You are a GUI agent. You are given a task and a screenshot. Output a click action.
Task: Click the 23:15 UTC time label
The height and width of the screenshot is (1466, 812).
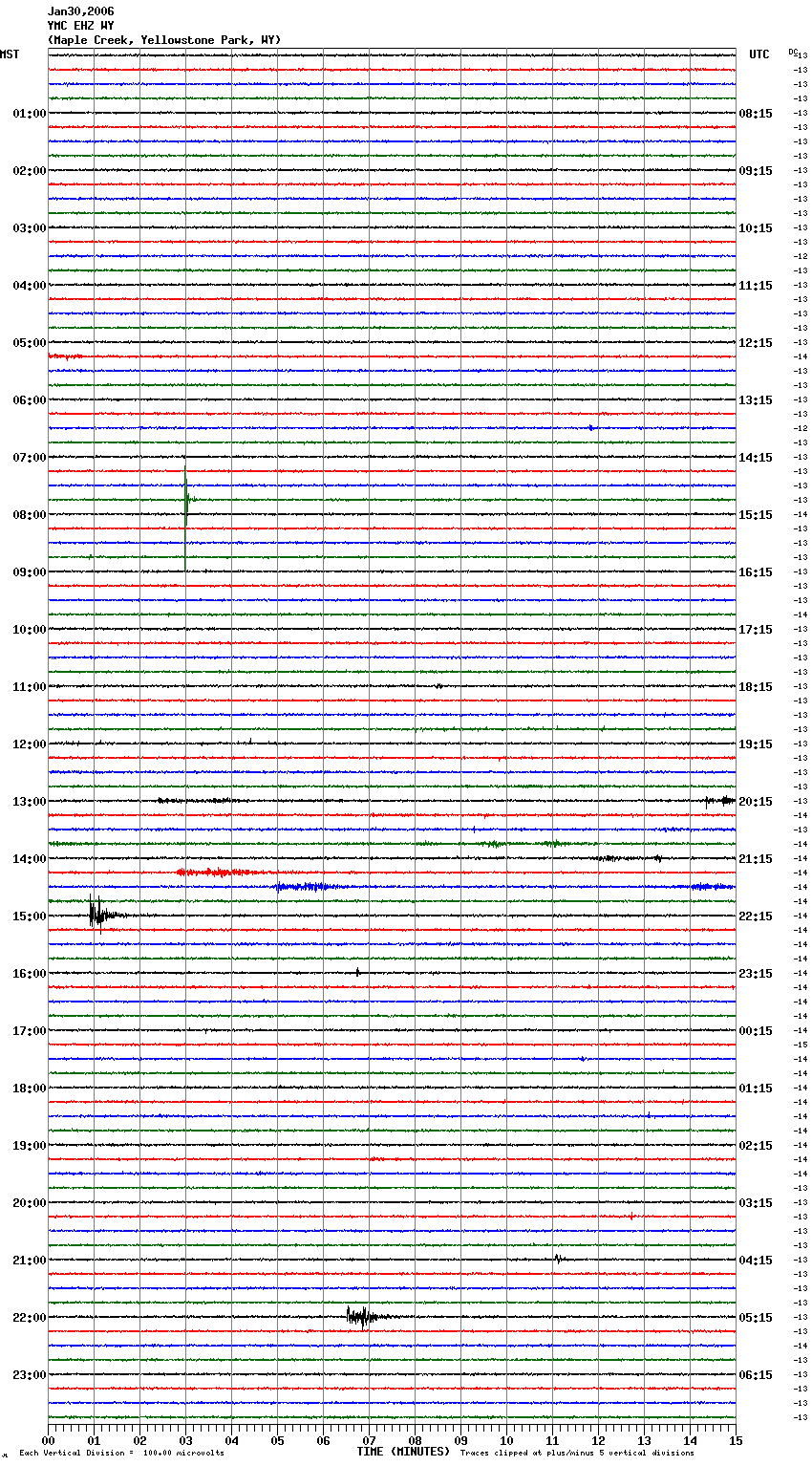coord(756,974)
